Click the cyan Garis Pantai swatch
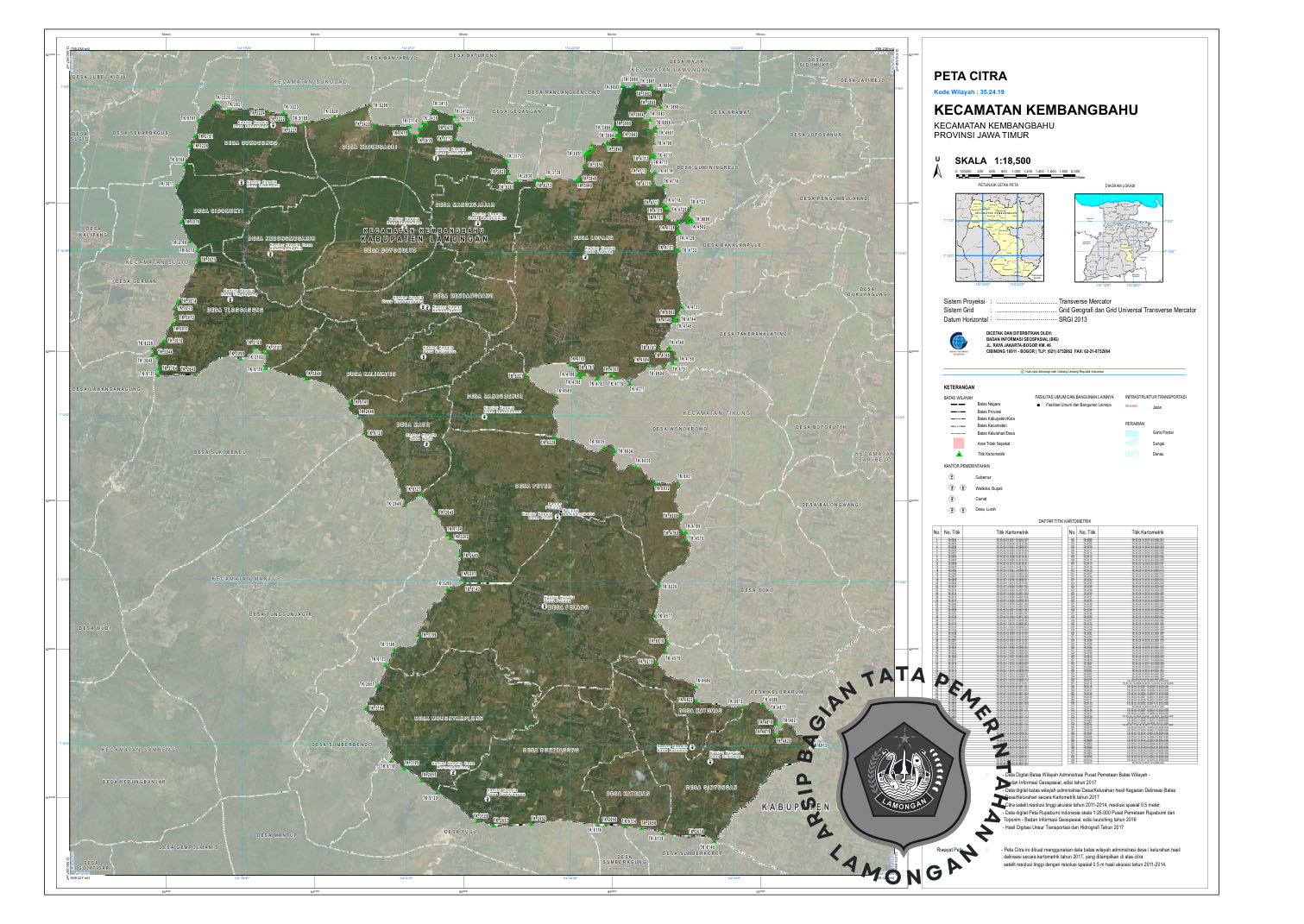The image size is (1304, 924). tap(1131, 432)
